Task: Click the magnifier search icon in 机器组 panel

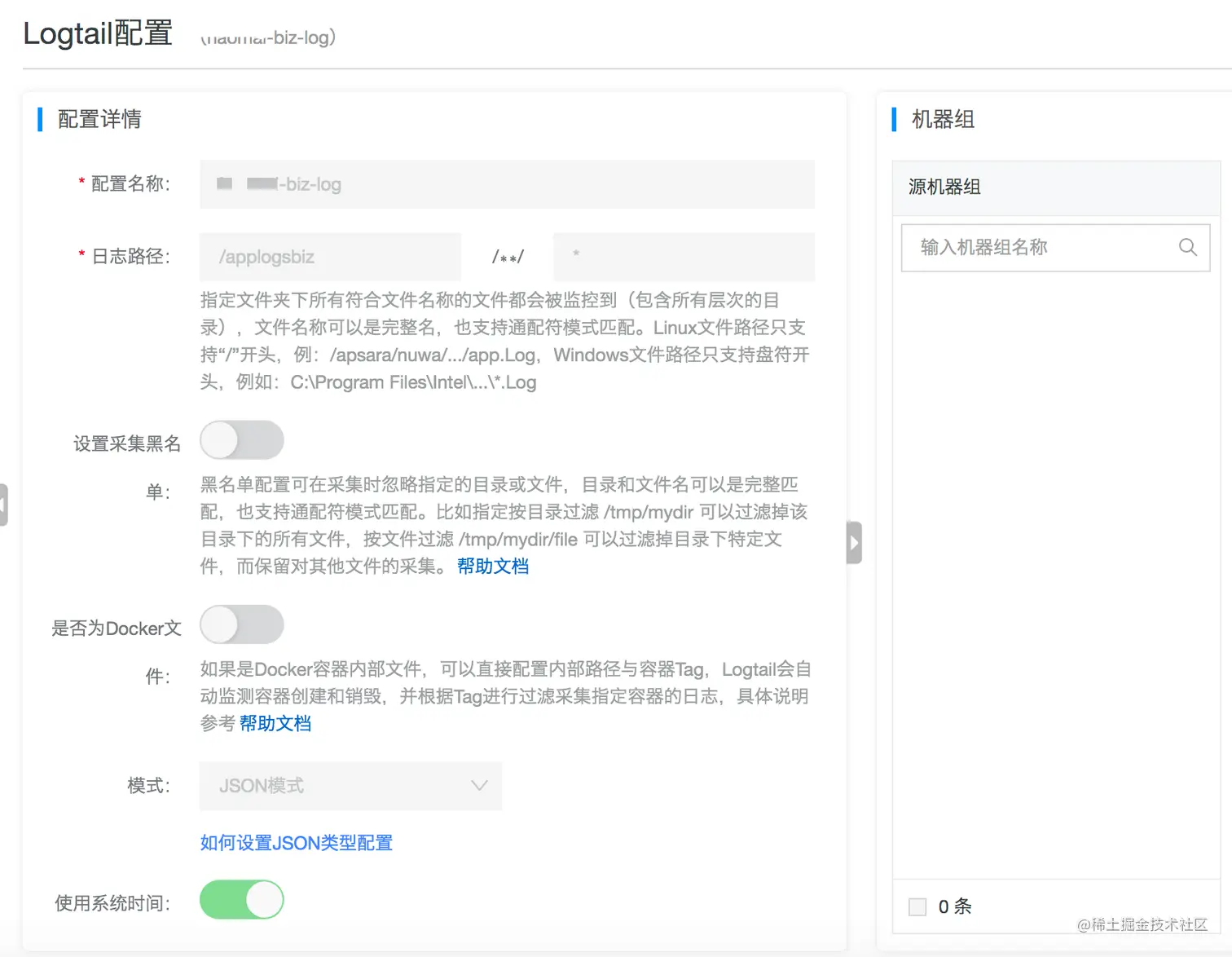Action: [x=1187, y=247]
